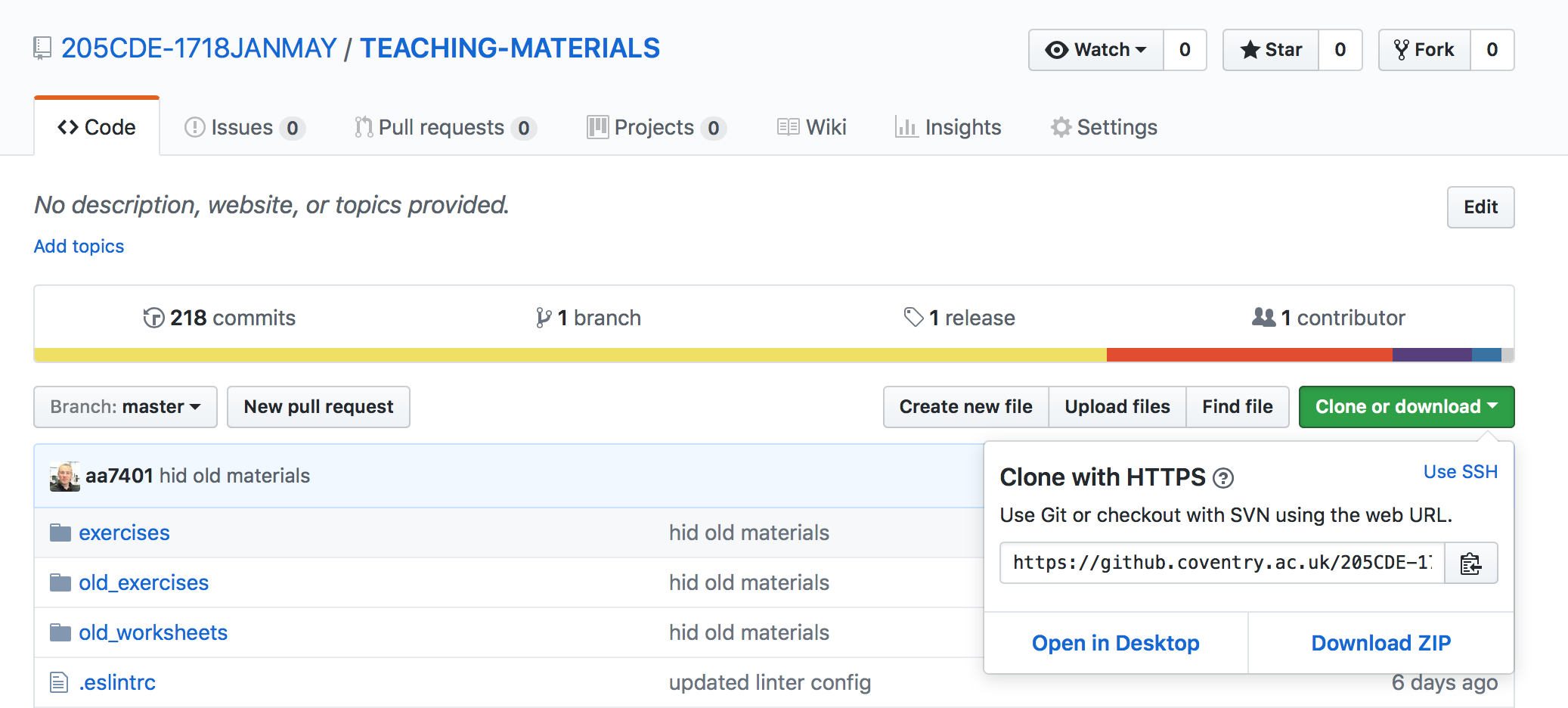Open latest commit message hid old materials

(x=234, y=476)
